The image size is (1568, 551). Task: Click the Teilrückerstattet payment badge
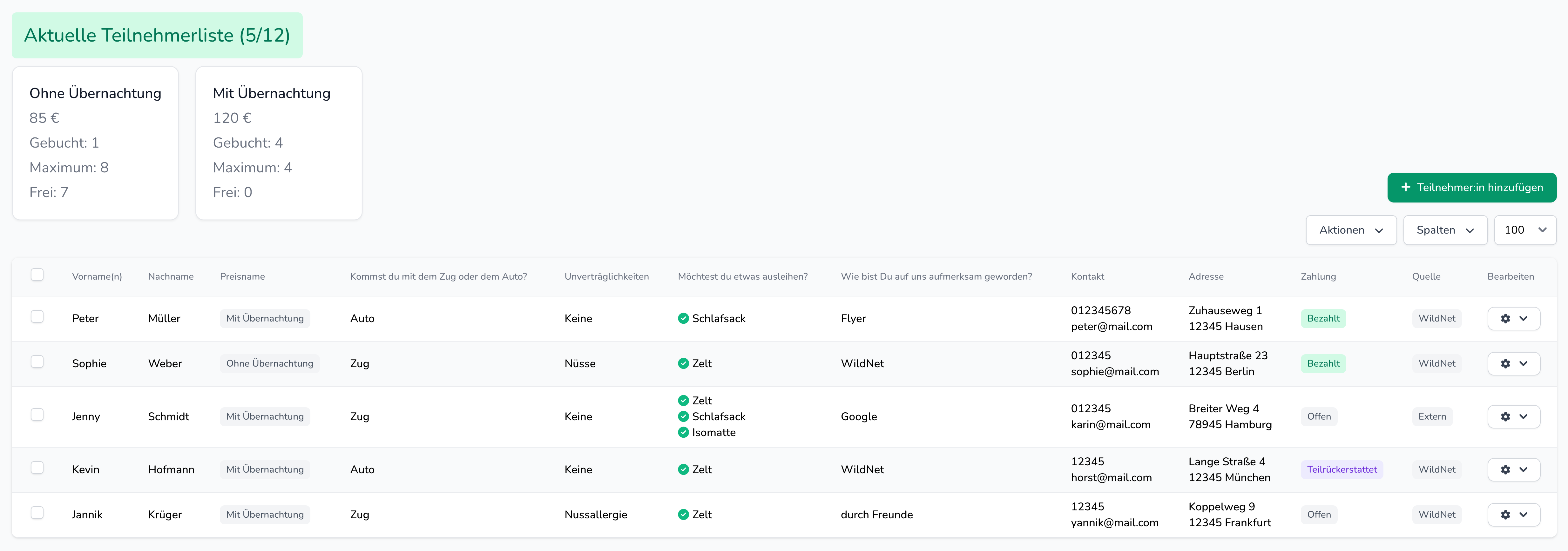pos(1342,469)
